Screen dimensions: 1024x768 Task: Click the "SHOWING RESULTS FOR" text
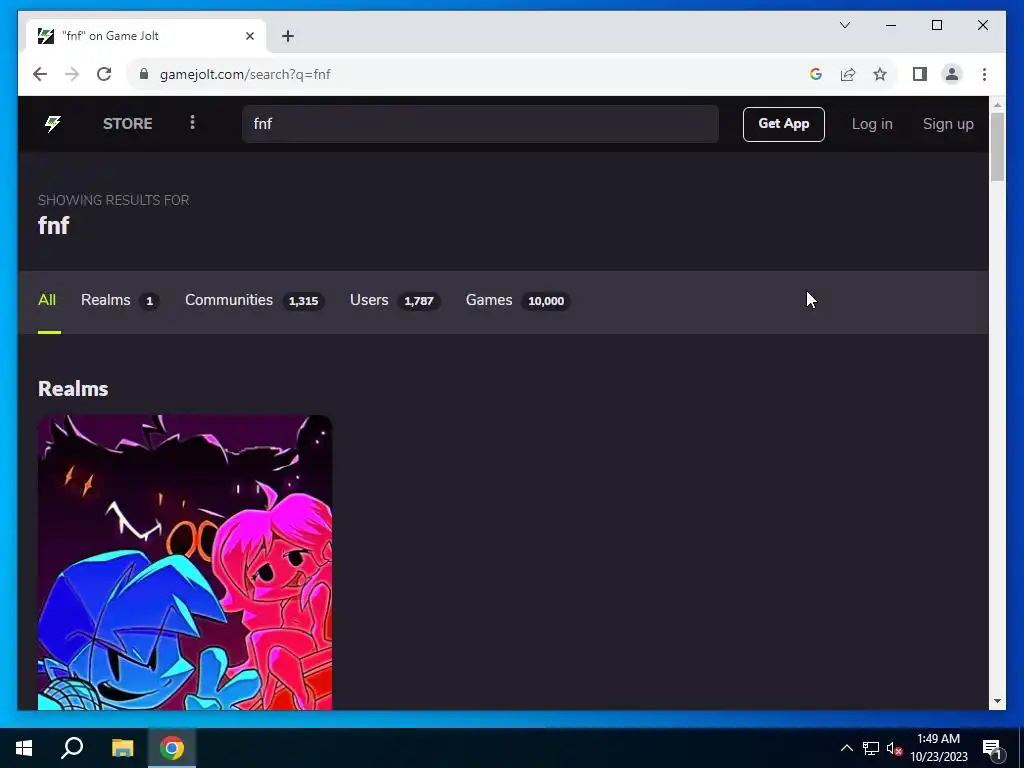114,200
